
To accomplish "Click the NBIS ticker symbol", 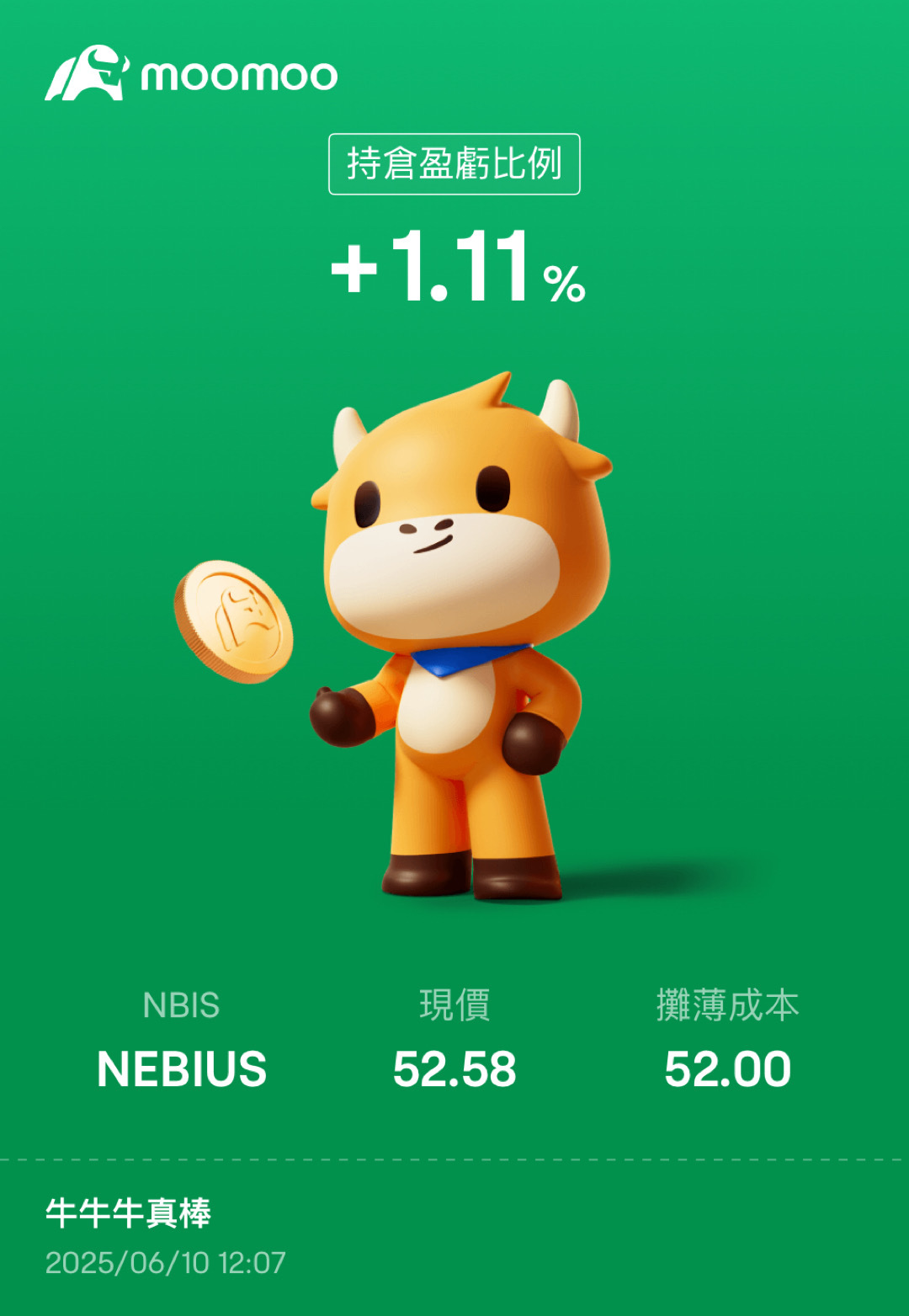I will 181,1005.
